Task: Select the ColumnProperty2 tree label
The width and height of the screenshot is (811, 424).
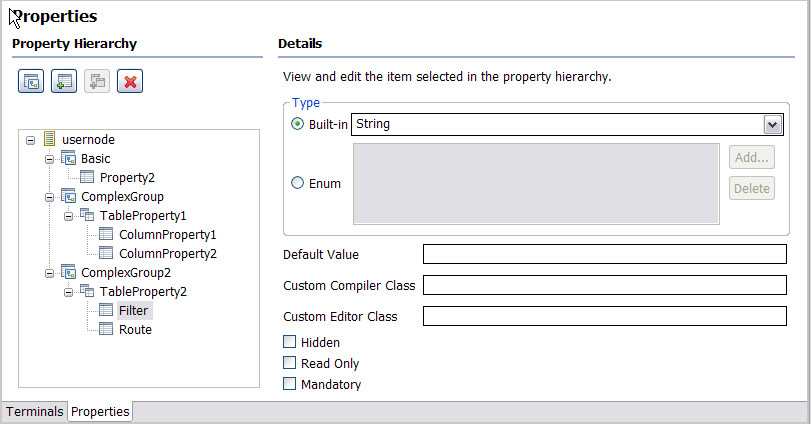Action: (168, 254)
